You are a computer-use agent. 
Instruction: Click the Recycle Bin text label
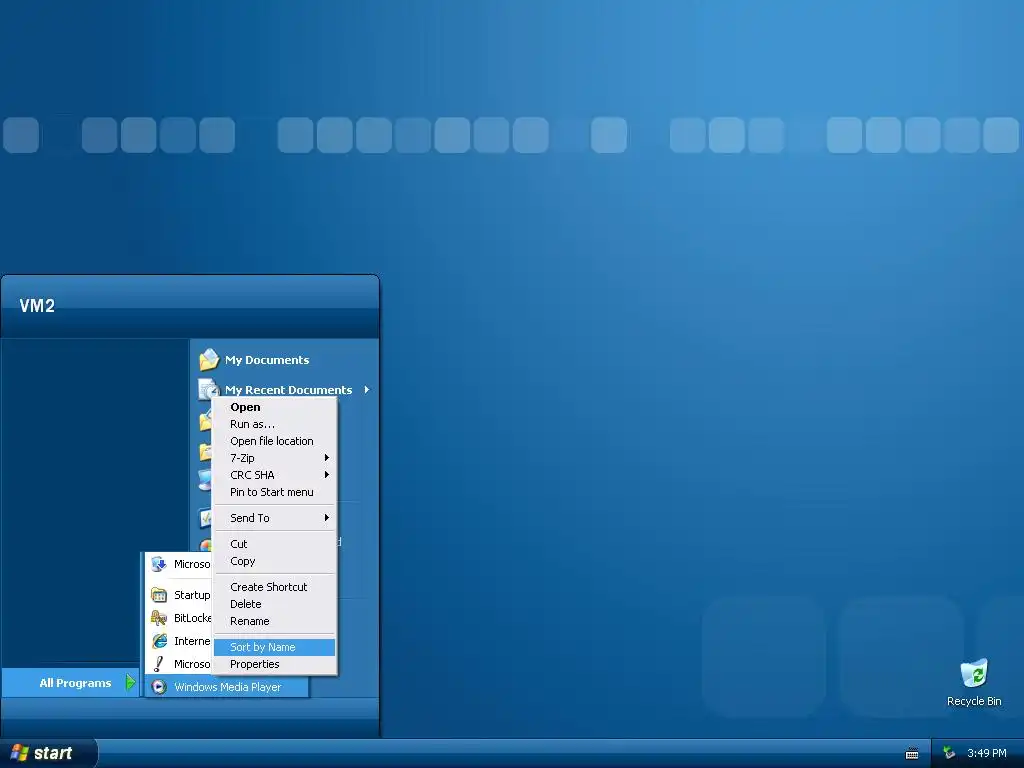[x=974, y=701]
